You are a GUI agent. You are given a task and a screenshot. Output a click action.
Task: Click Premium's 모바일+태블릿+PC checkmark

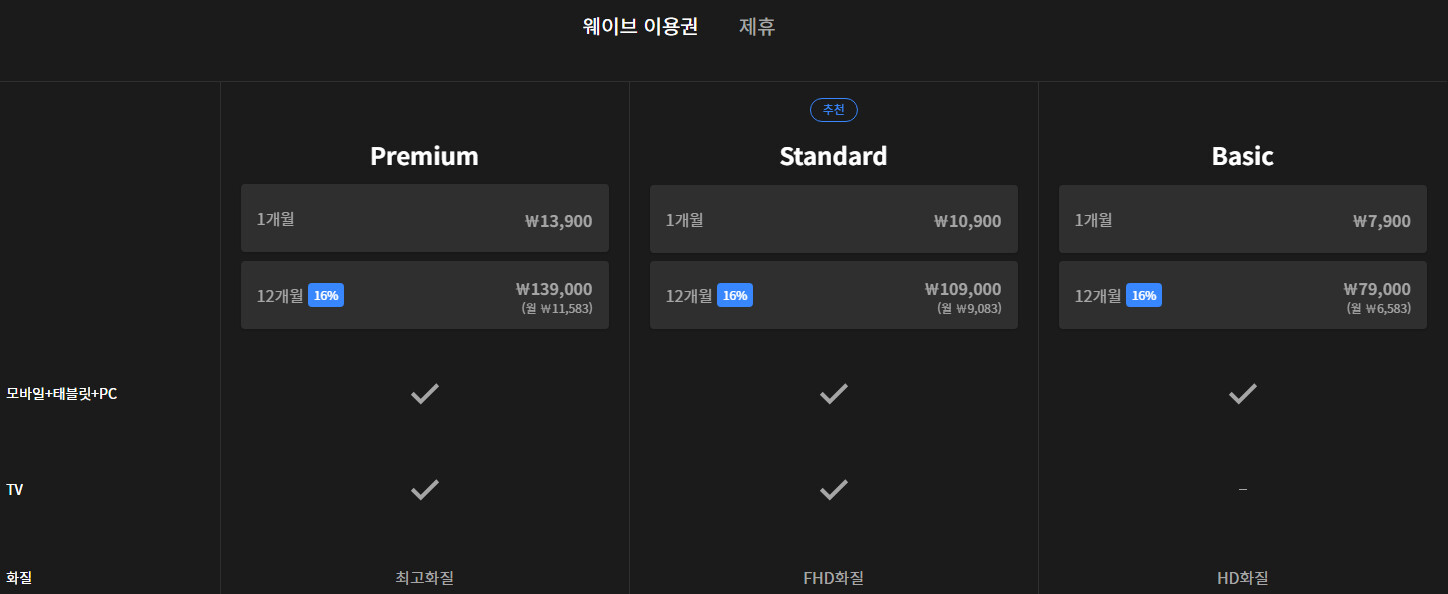(x=425, y=394)
